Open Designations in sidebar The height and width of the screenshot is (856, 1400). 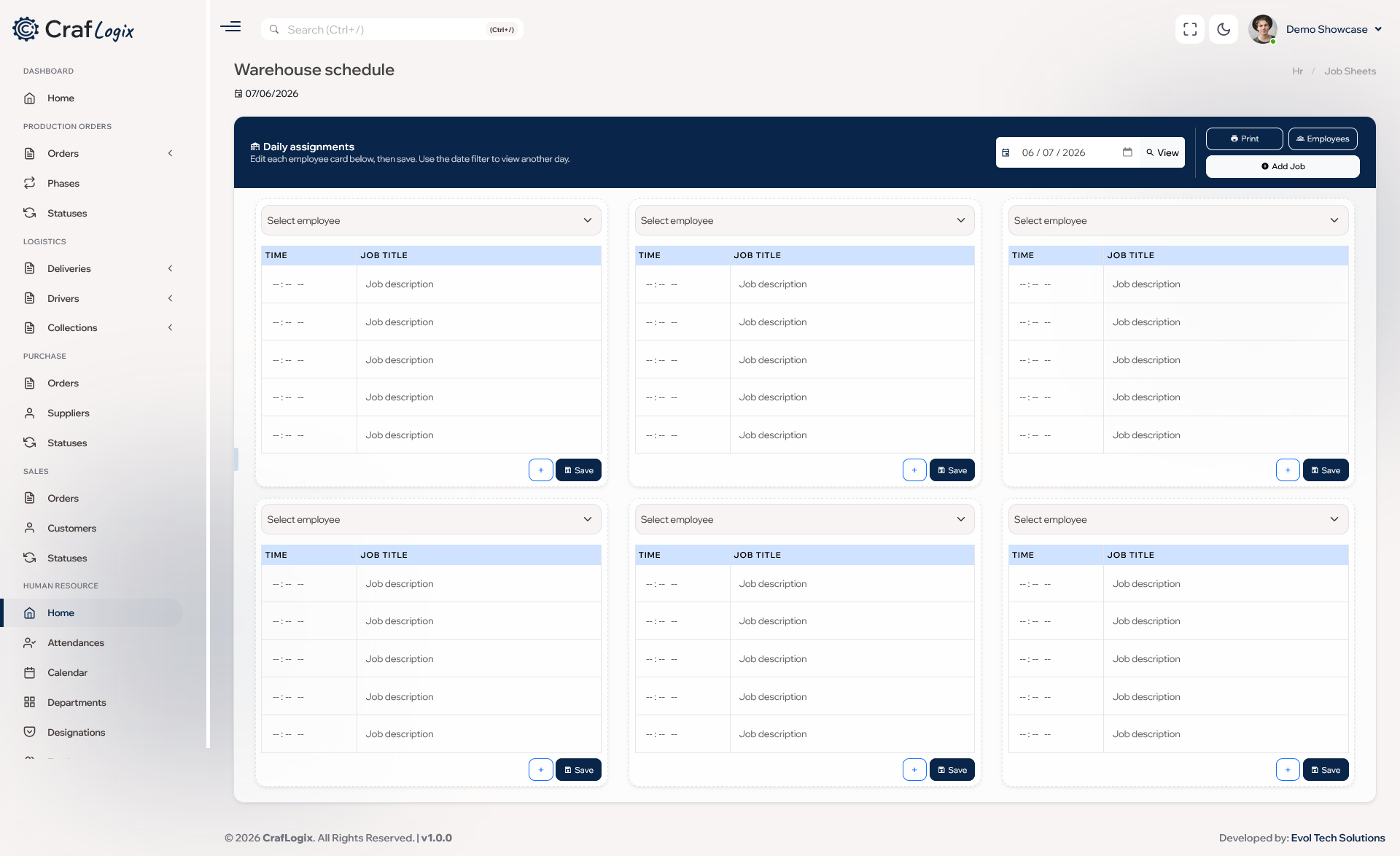[x=76, y=732]
